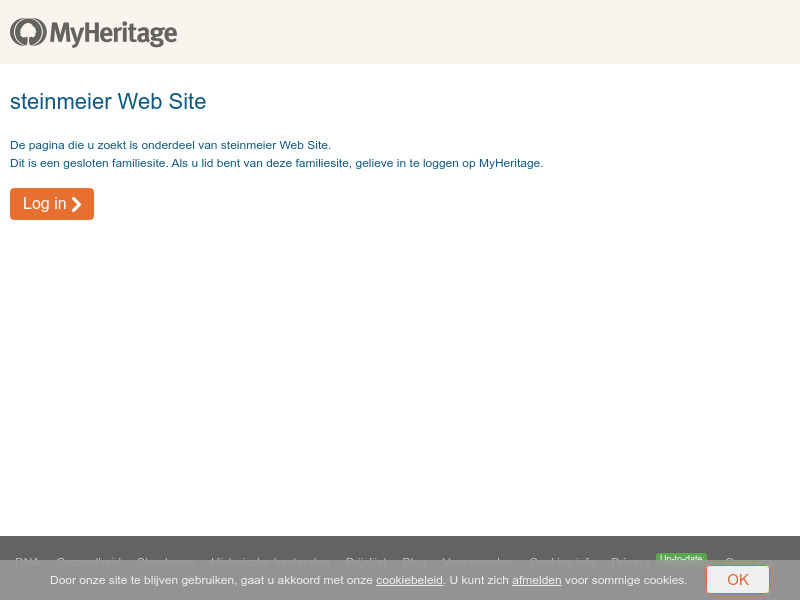
Task: Click the steinmeier Web Site page title
Action: click(x=108, y=101)
